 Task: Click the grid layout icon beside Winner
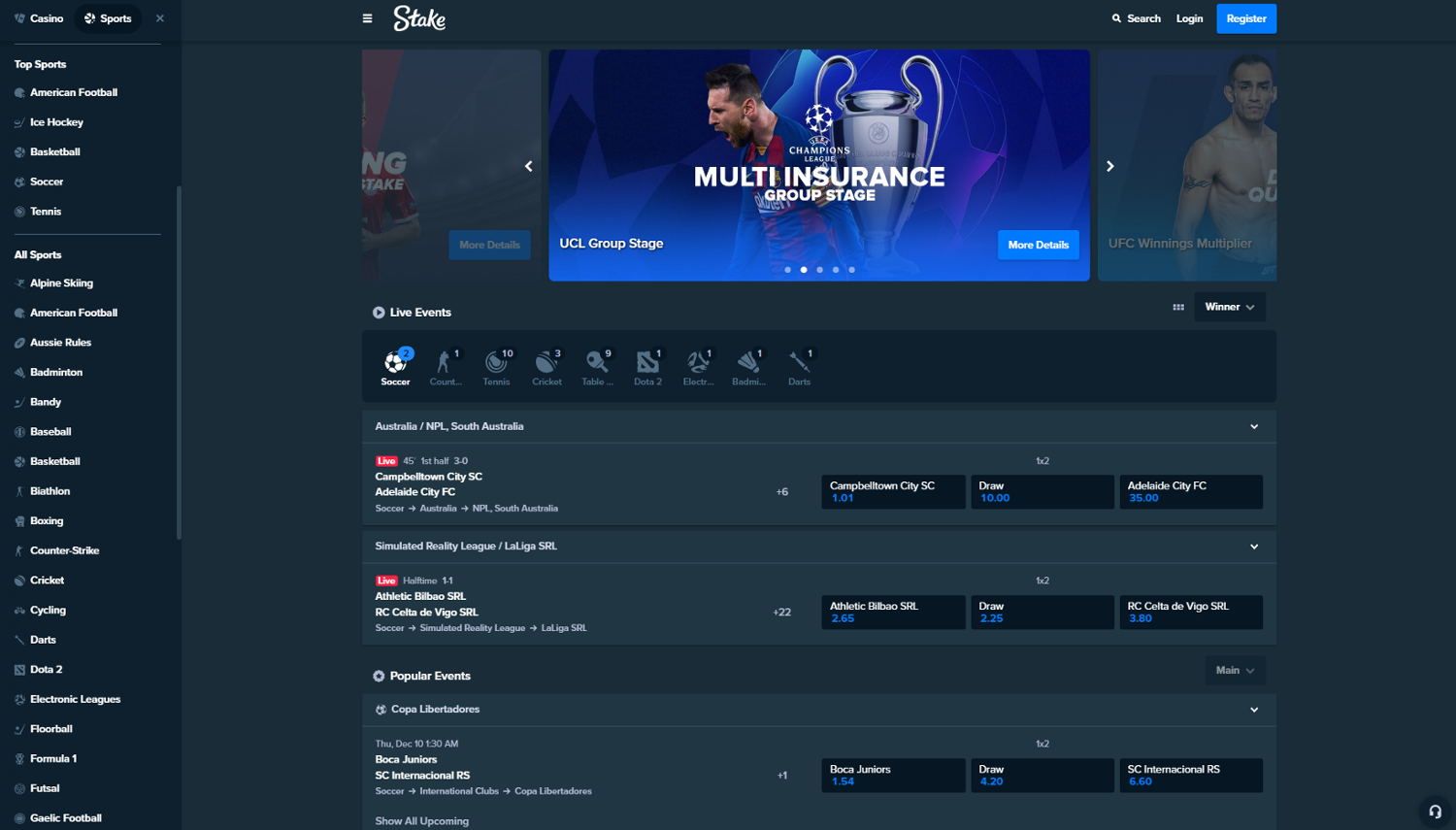tap(1178, 307)
